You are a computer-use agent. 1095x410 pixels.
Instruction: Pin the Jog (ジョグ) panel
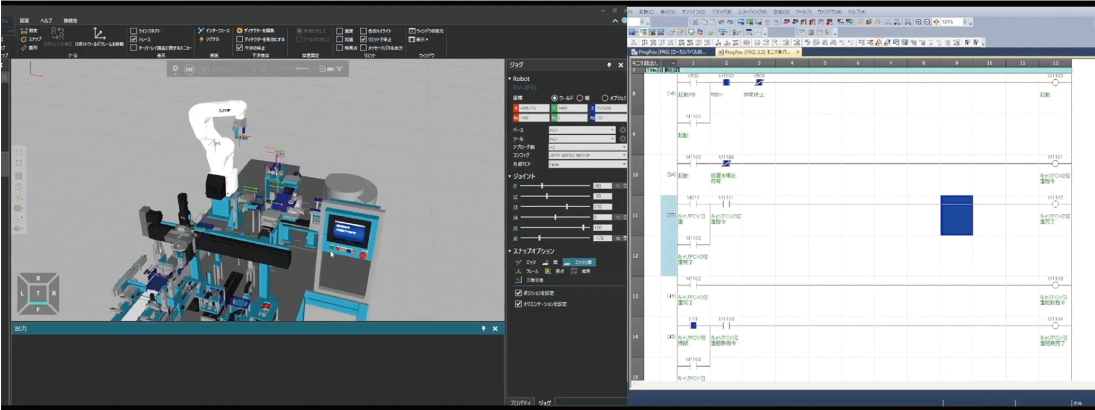click(609, 64)
